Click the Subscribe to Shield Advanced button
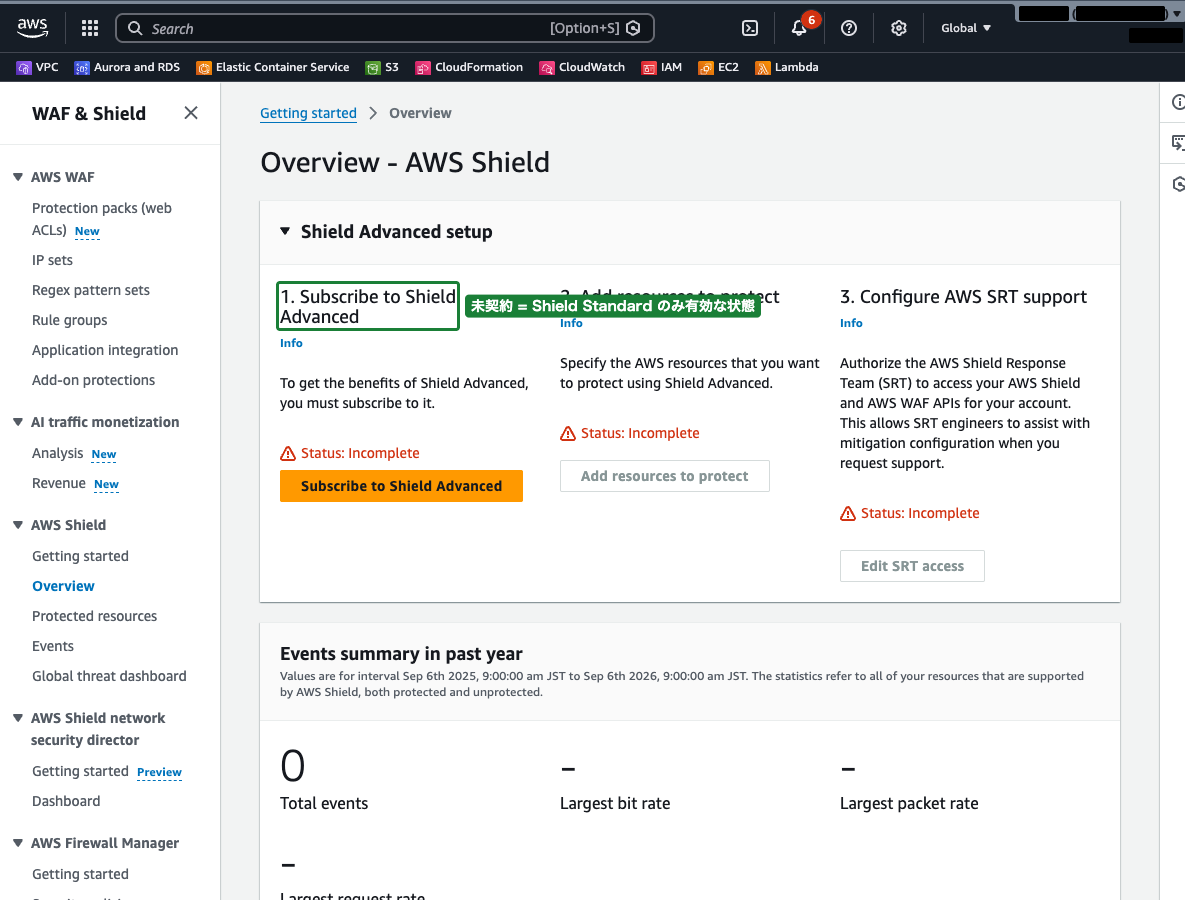This screenshot has width=1185, height=900. tap(401, 486)
